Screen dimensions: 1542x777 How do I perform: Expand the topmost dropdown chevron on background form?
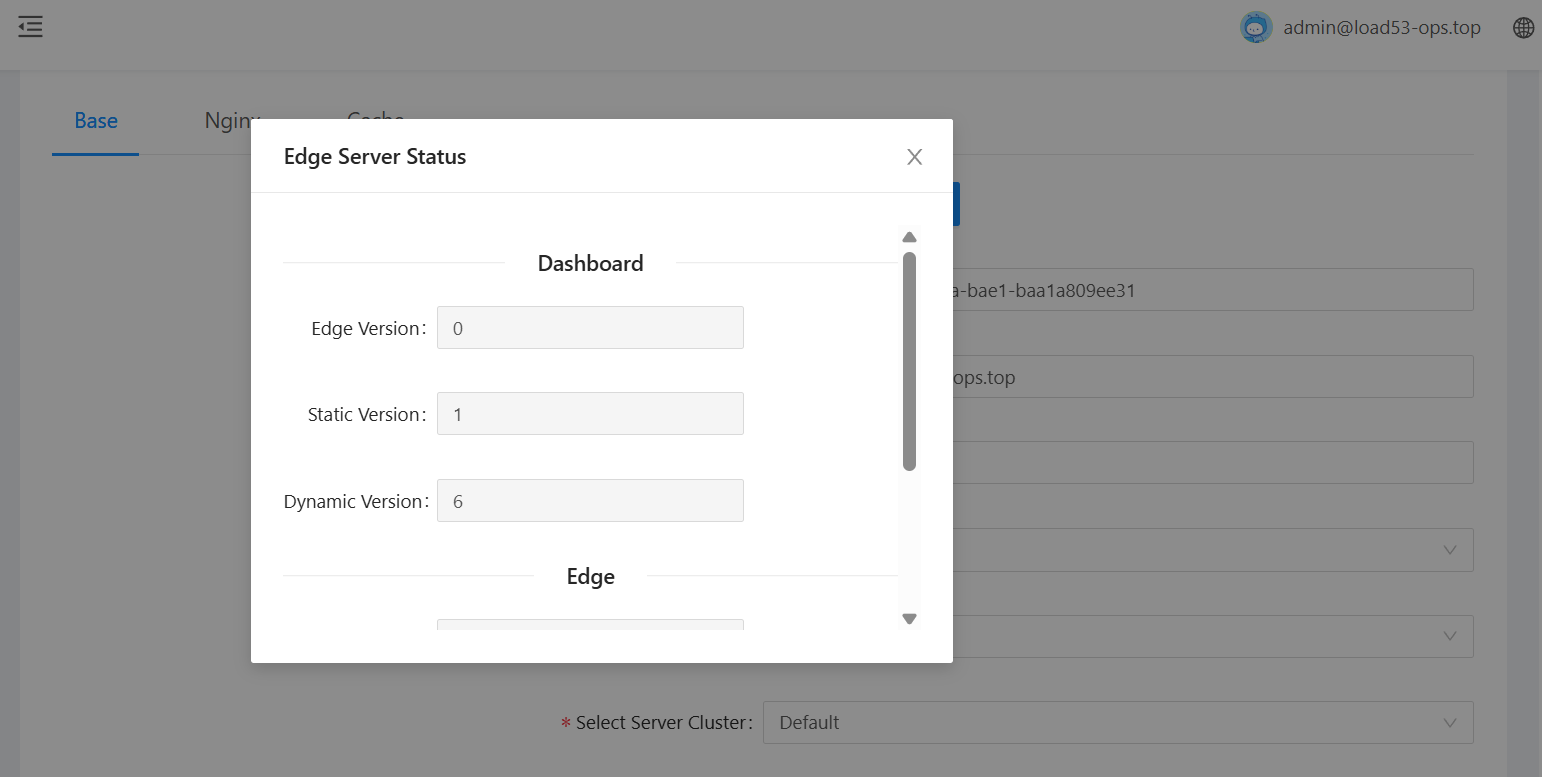1449,550
